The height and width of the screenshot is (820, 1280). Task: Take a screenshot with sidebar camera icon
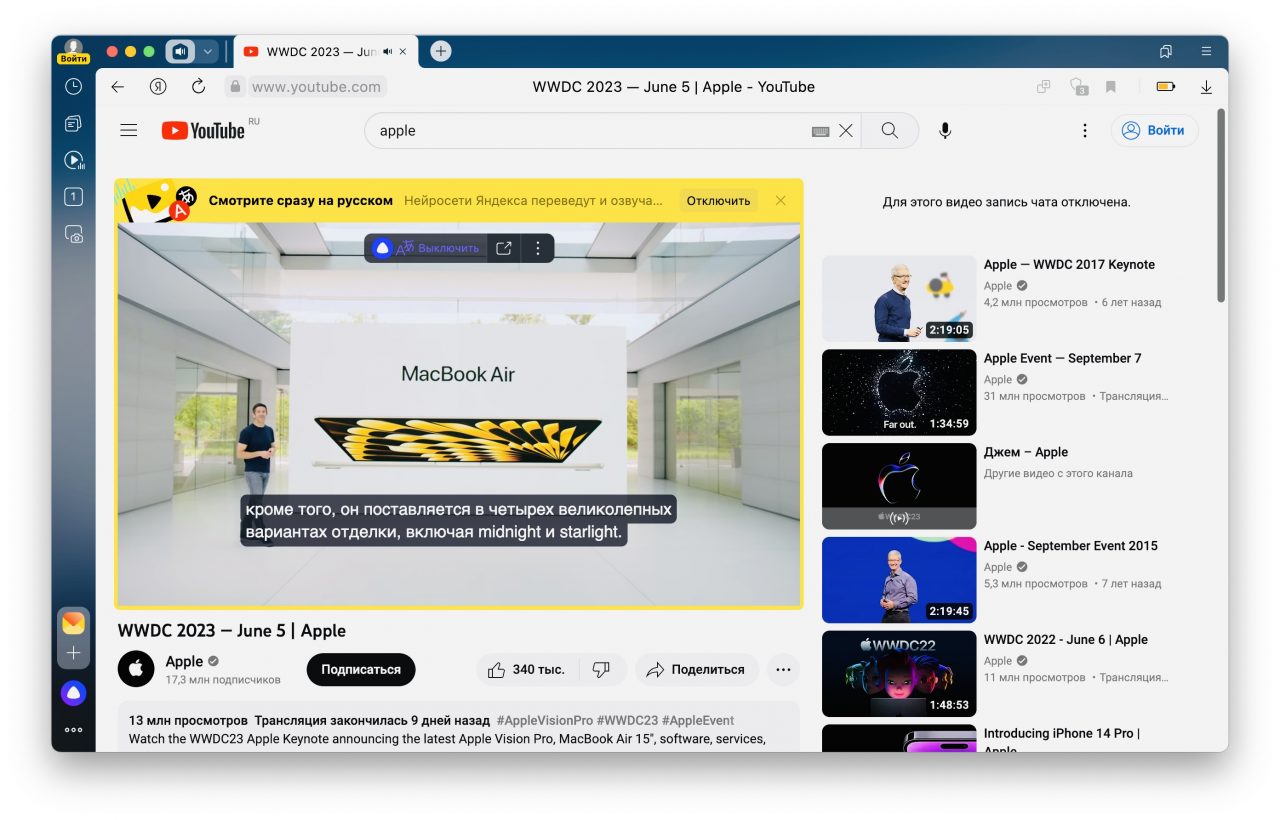[73, 234]
